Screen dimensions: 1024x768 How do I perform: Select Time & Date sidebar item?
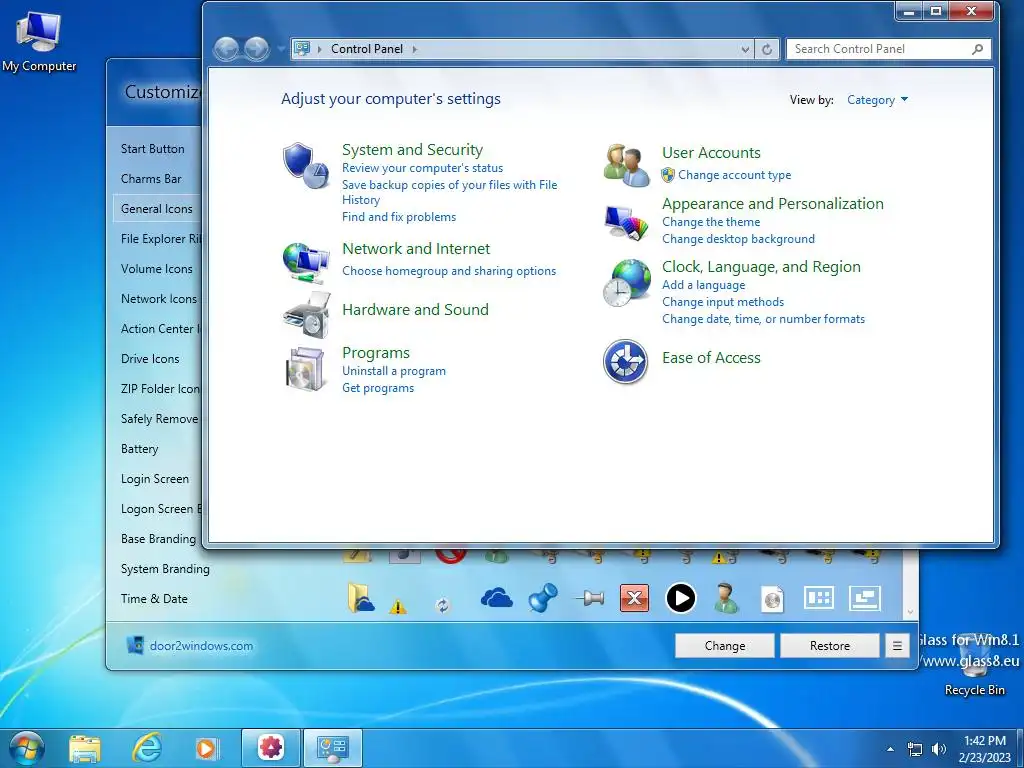click(154, 599)
